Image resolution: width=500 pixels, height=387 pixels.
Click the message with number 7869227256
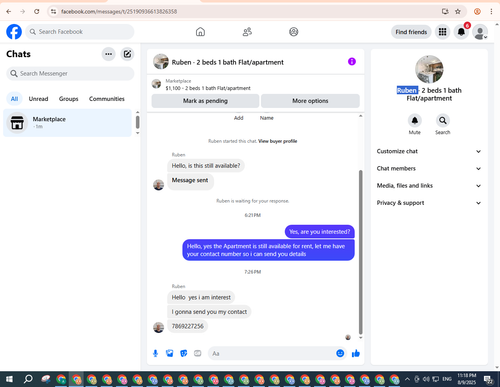pyautogui.click(x=188, y=326)
